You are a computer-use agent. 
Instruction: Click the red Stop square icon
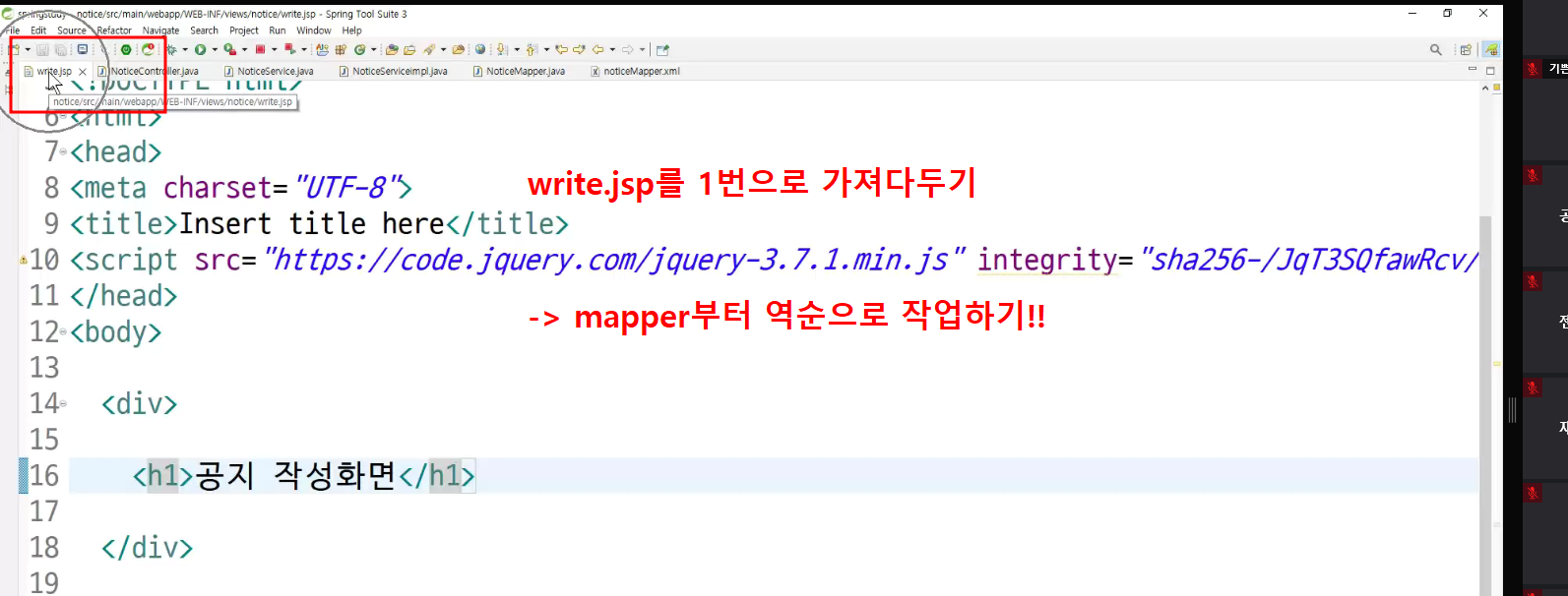pos(260,49)
